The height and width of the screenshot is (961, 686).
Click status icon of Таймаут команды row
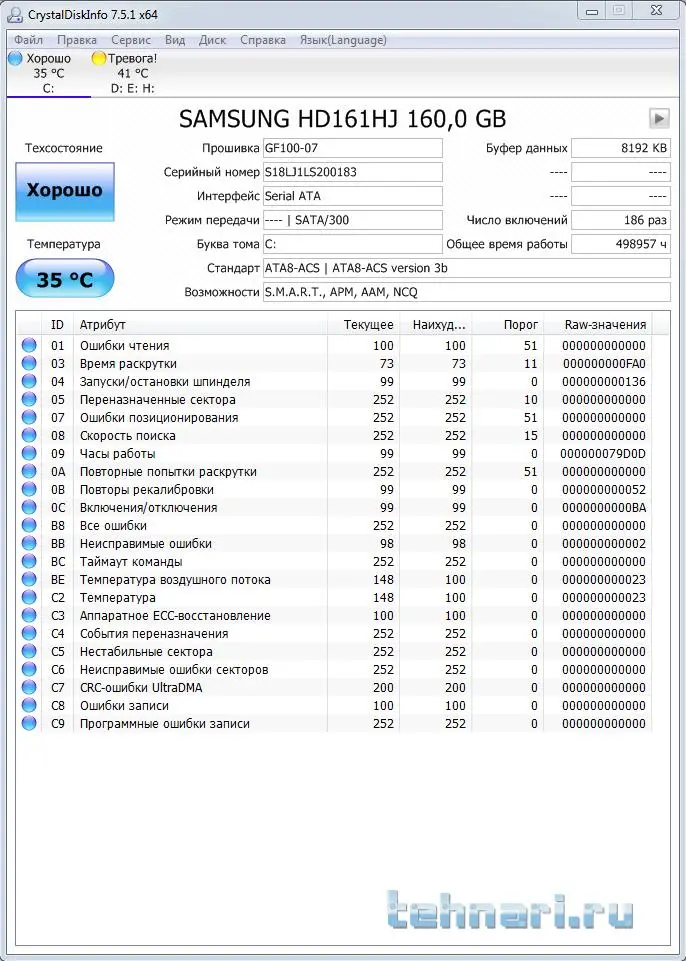click(29, 561)
